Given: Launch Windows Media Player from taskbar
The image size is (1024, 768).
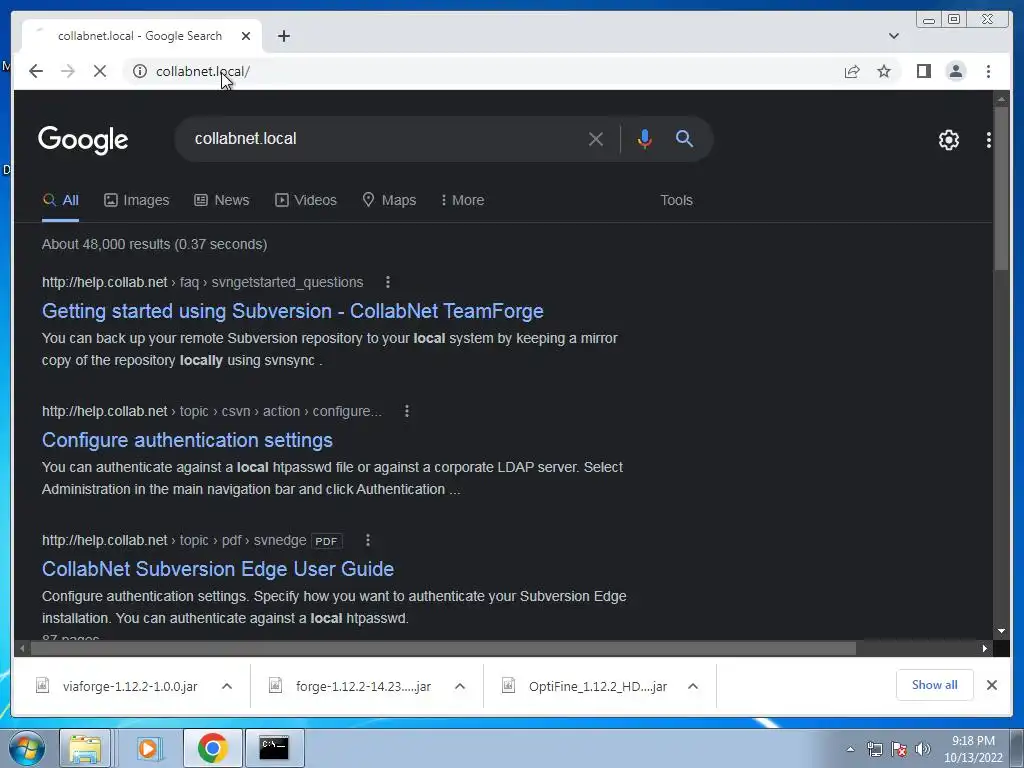Looking at the screenshot, I should [149, 748].
